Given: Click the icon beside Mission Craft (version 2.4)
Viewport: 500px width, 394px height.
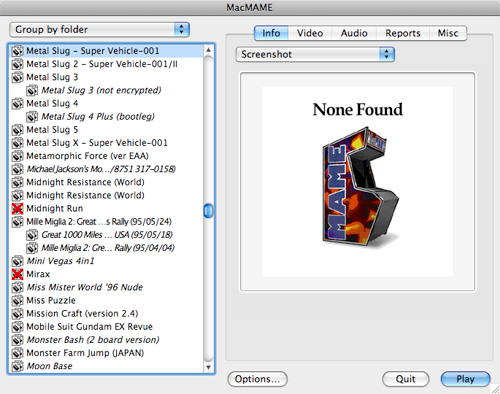Looking at the screenshot, I should (17, 314).
